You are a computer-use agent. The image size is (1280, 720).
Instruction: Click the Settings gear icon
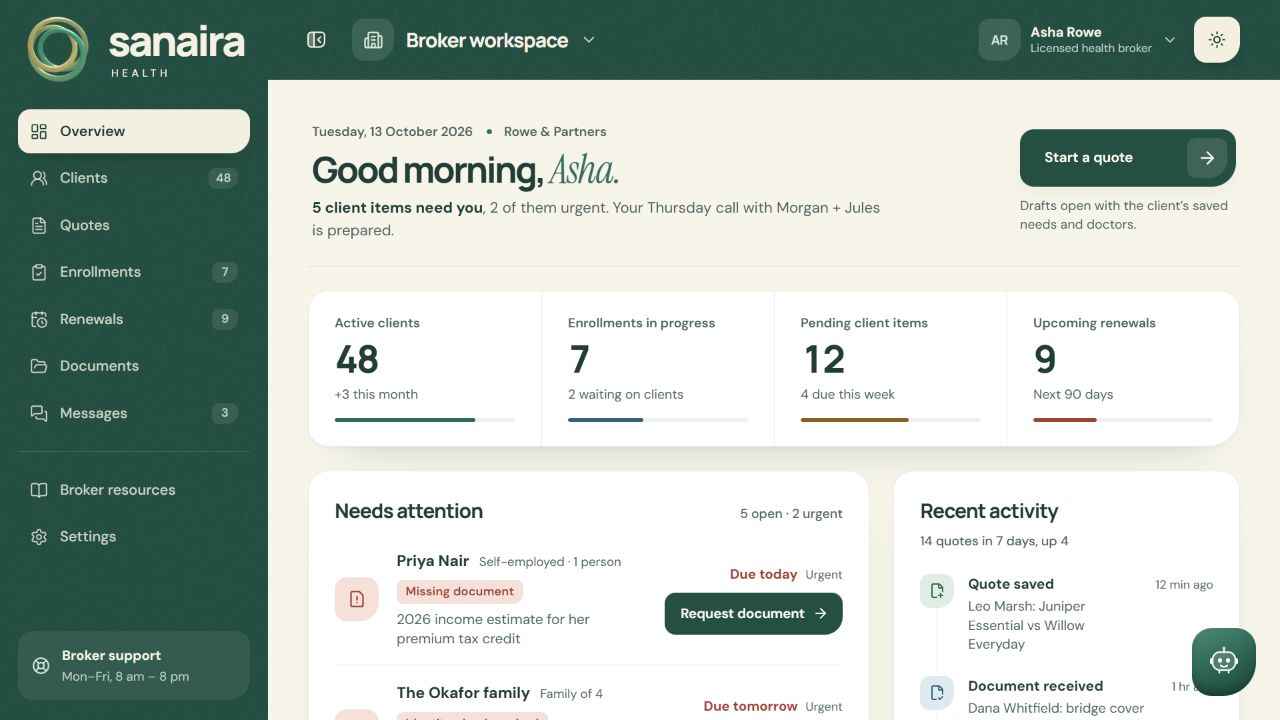39,537
